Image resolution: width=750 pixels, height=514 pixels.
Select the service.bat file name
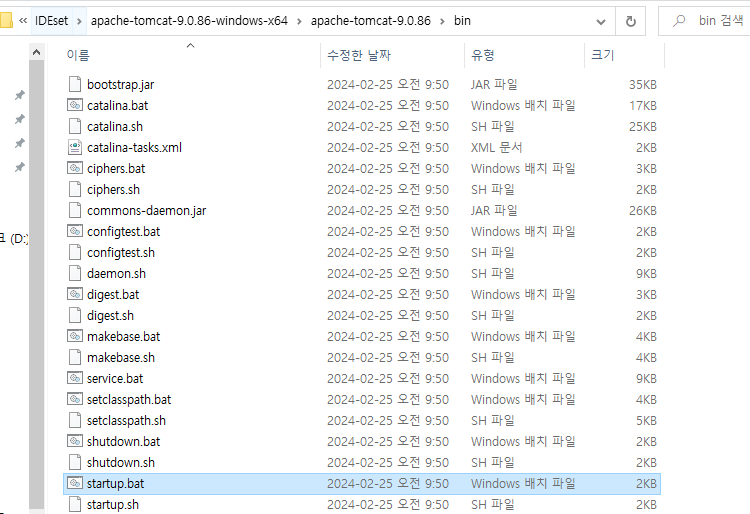coord(115,379)
